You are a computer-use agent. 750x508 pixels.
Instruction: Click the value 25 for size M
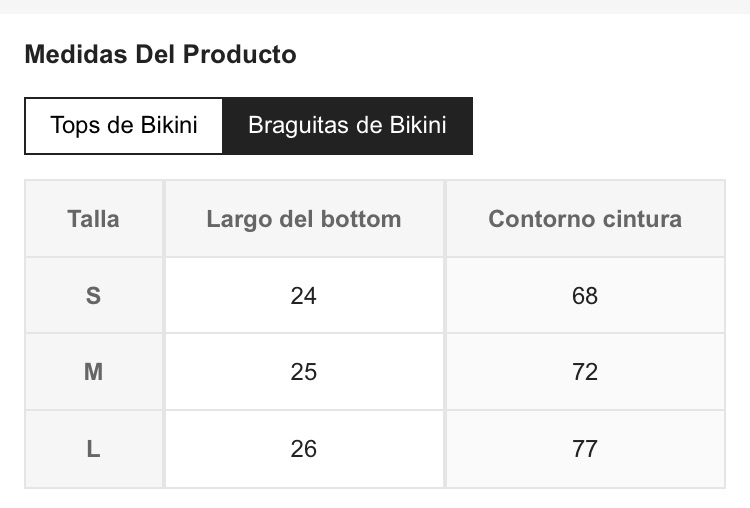tap(304, 372)
